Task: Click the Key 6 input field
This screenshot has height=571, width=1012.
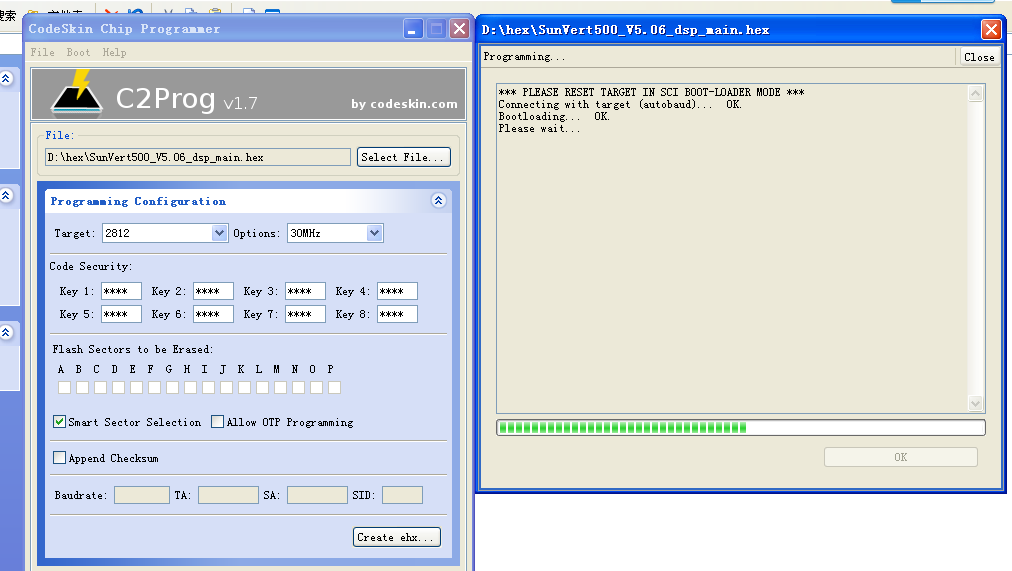Action: point(214,314)
